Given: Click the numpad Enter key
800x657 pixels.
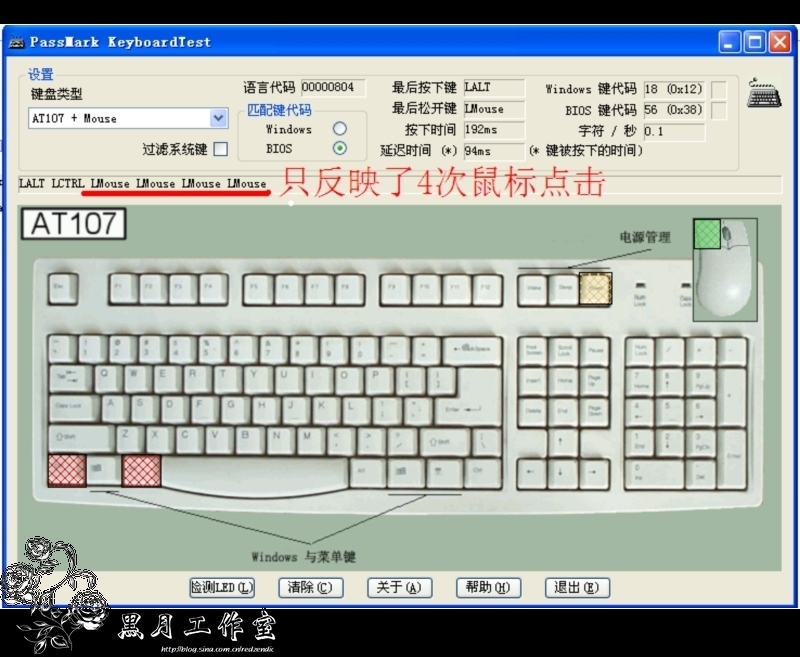Looking at the screenshot, I should [x=733, y=459].
